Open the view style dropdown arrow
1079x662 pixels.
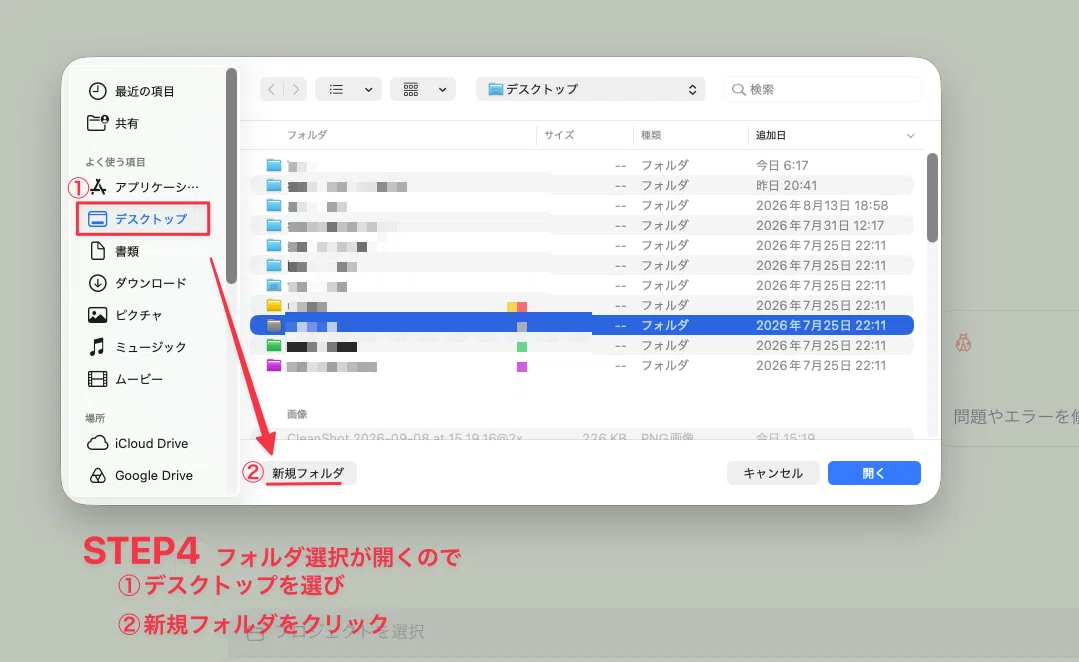369,89
